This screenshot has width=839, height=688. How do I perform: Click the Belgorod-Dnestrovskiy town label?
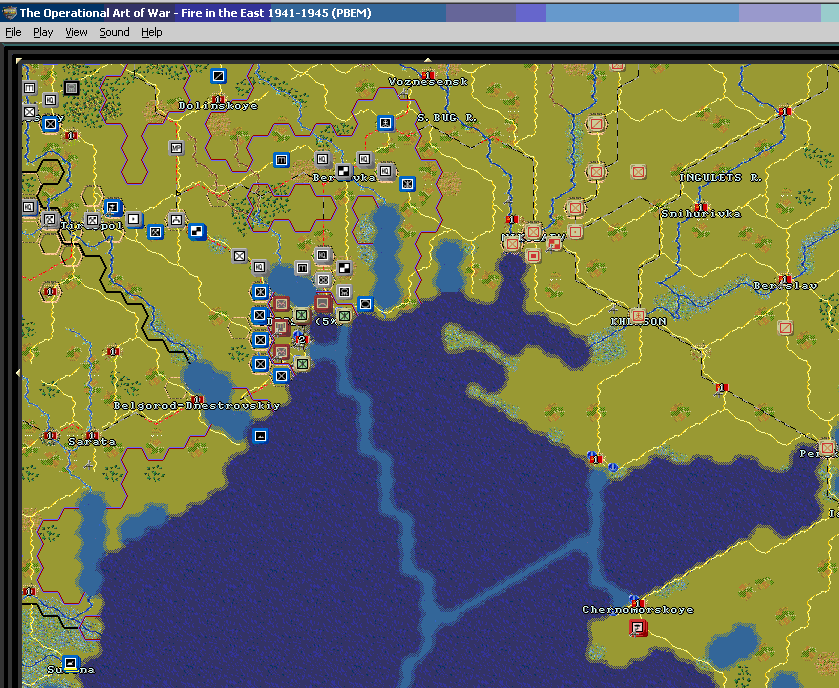pos(196,406)
